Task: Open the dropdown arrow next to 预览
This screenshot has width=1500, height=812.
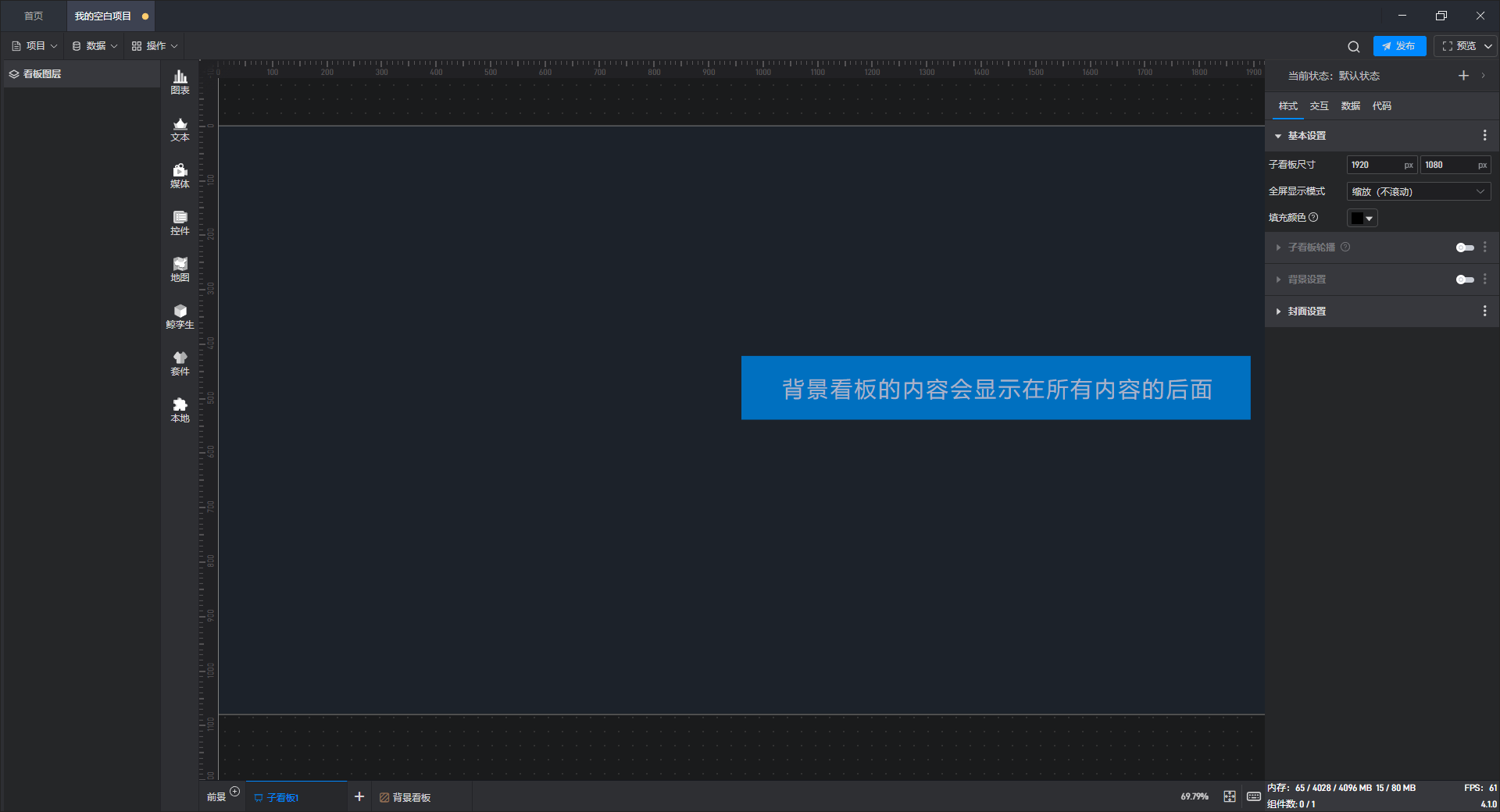Action: 1488,46
